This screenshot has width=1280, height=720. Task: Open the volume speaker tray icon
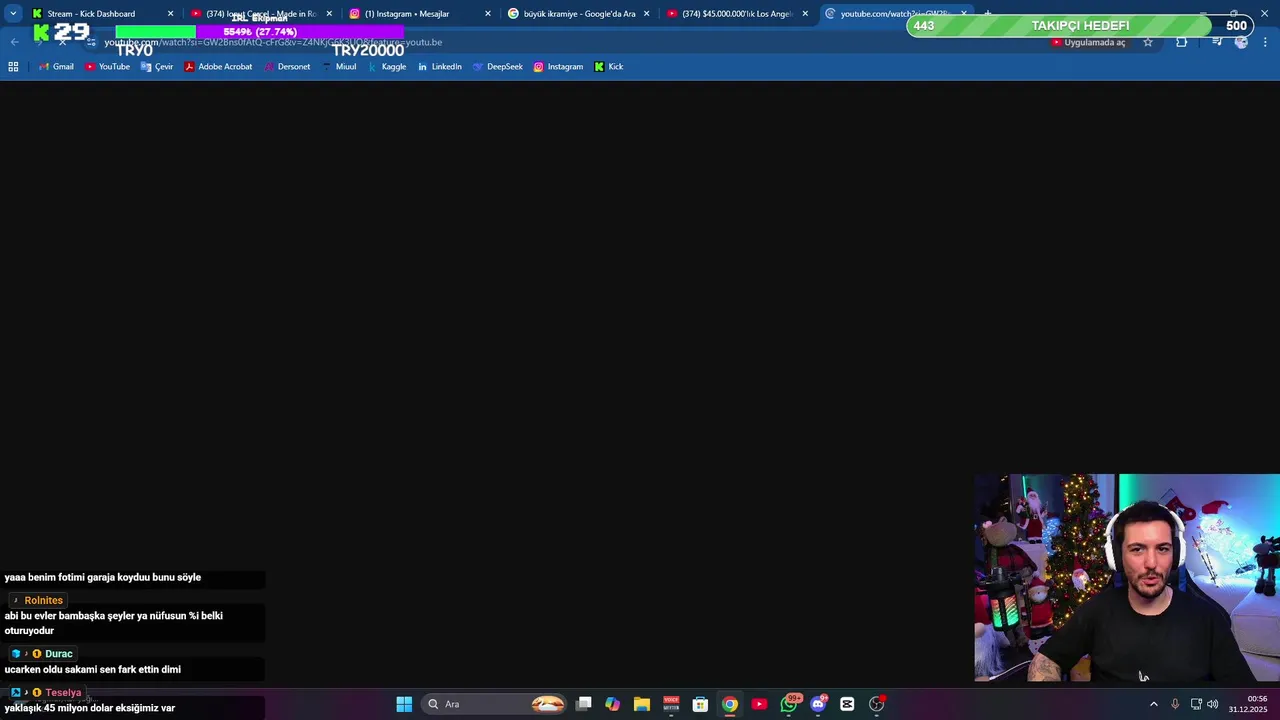coord(1212,704)
